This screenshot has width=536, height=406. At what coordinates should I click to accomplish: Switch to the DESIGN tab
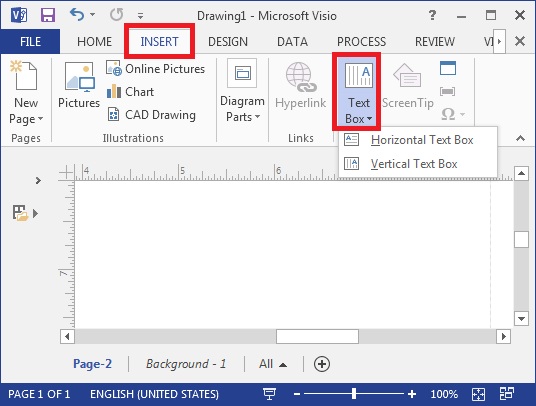click(x=228, y=42)
